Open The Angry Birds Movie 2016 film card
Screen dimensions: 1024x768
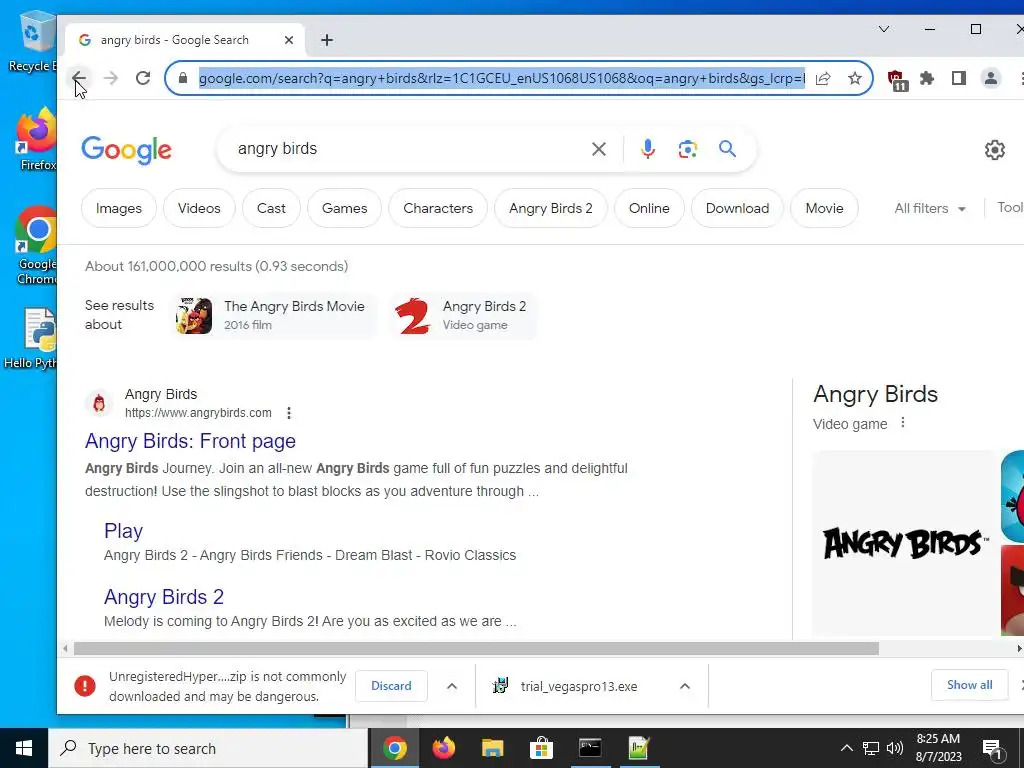point(274,315)
